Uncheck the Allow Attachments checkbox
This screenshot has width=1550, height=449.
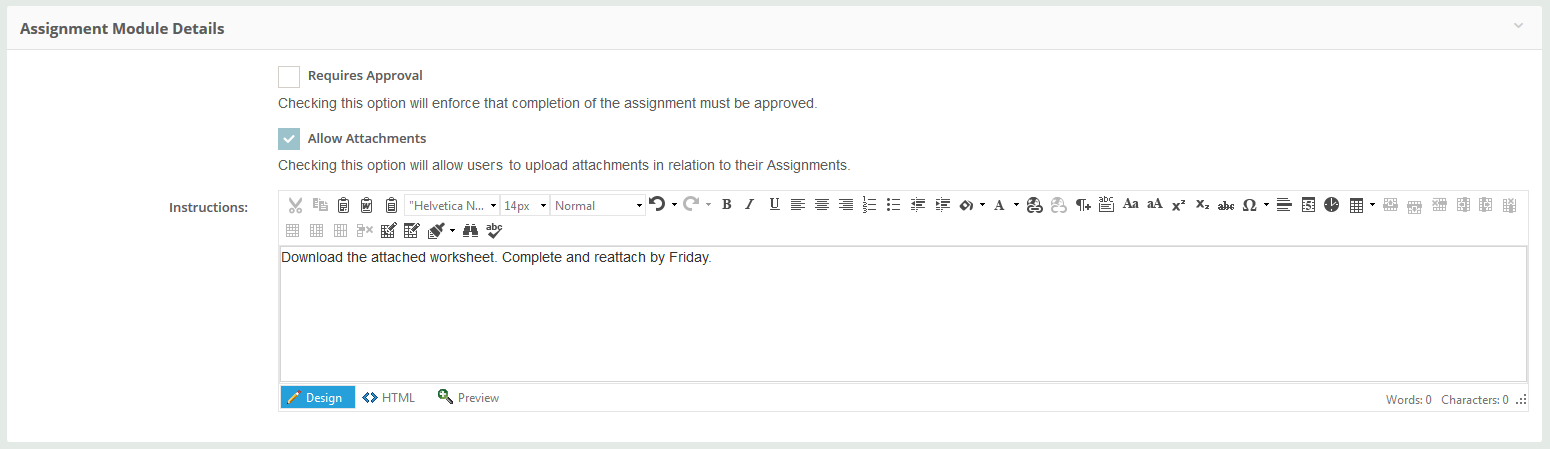pyautogui.click(x=289, y=139)
